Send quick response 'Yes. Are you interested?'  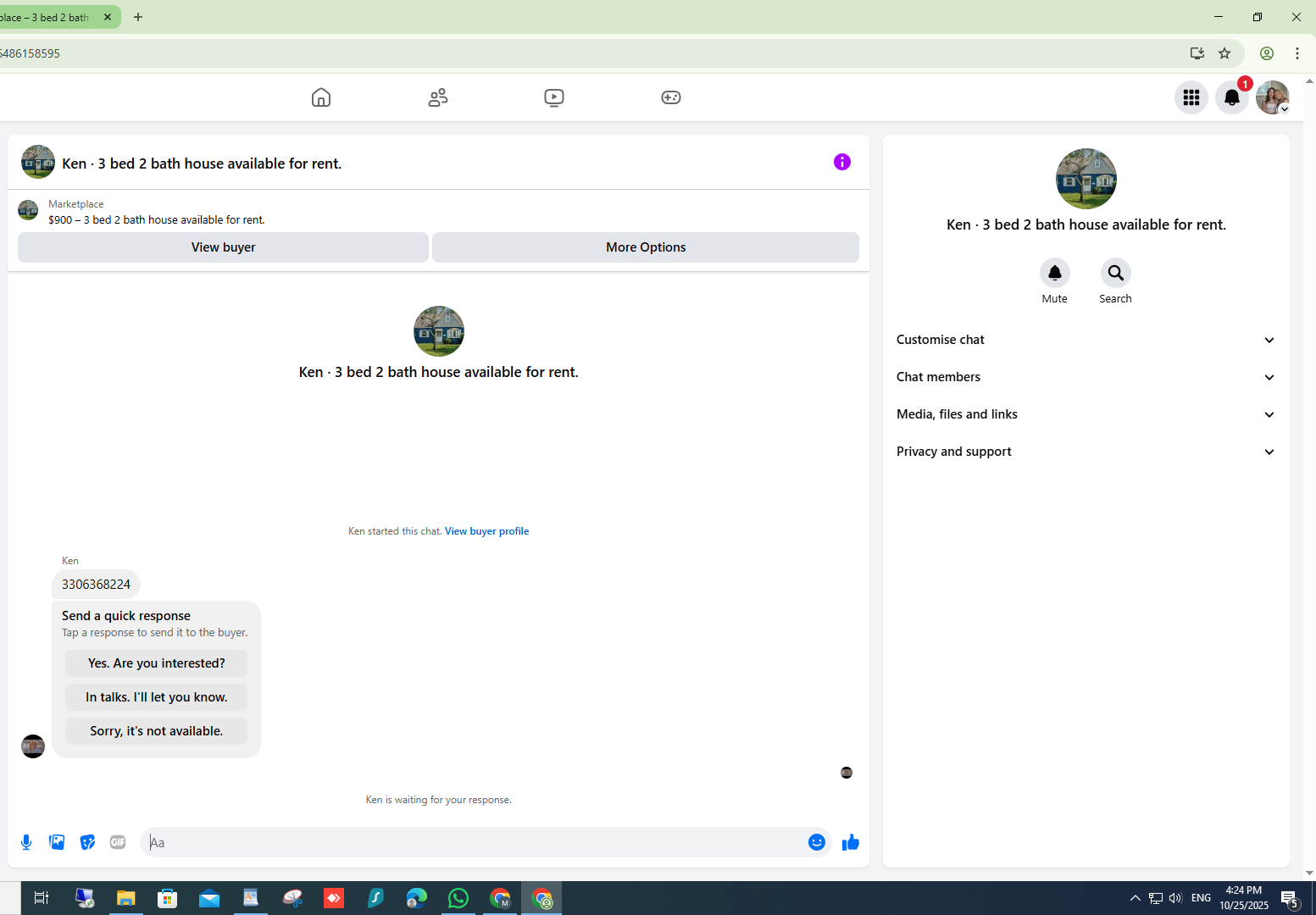coord(157,663)
